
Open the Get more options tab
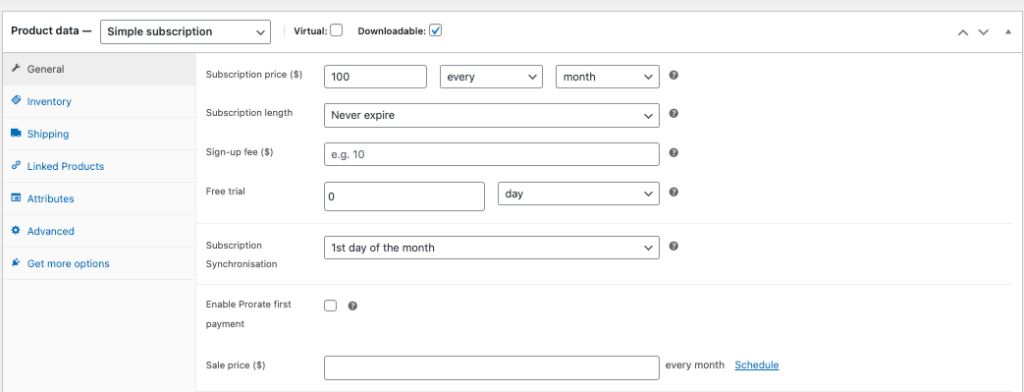(x=68, y=263)
